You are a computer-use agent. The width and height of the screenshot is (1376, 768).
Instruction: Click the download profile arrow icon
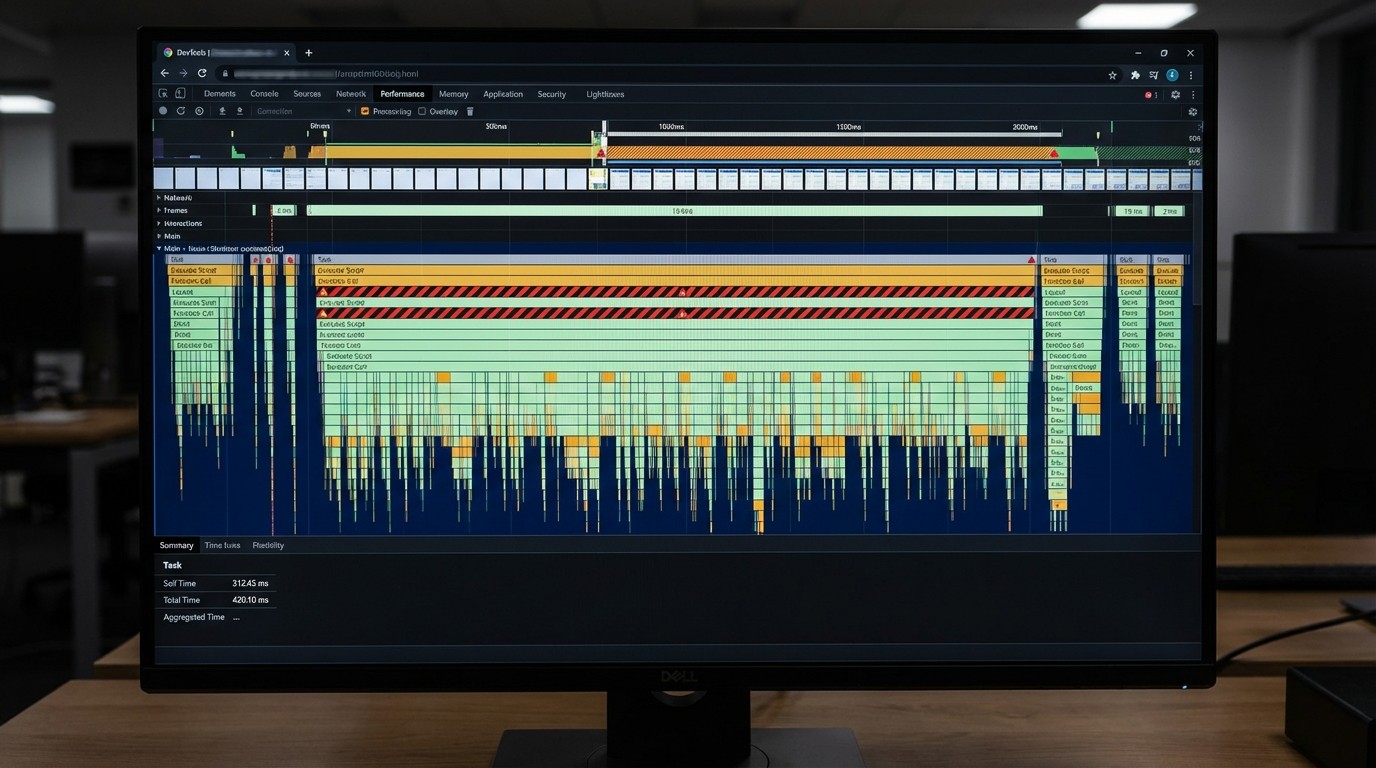tap(240, 111)
